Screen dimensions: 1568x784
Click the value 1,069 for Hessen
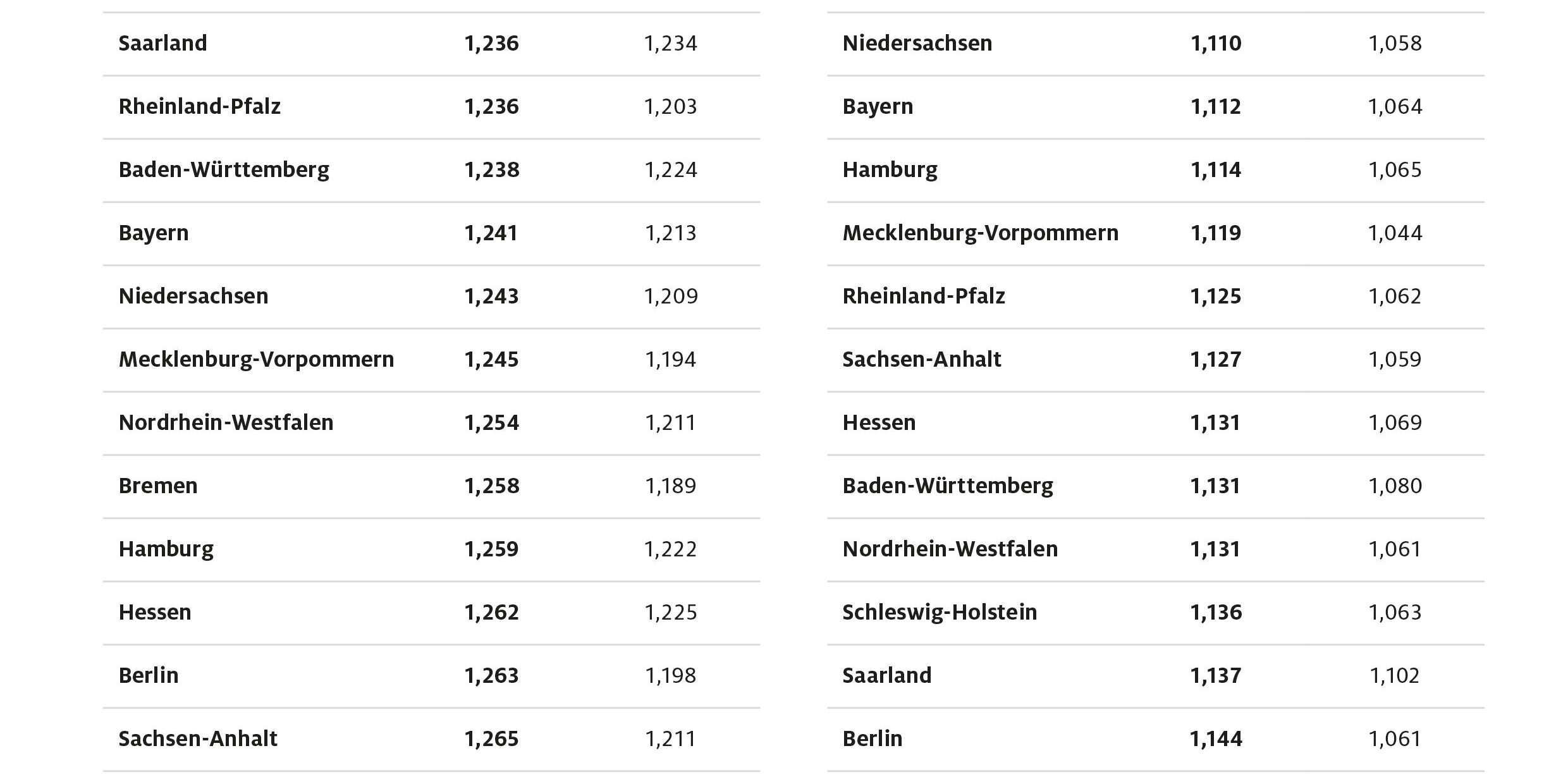point(1395,423)
